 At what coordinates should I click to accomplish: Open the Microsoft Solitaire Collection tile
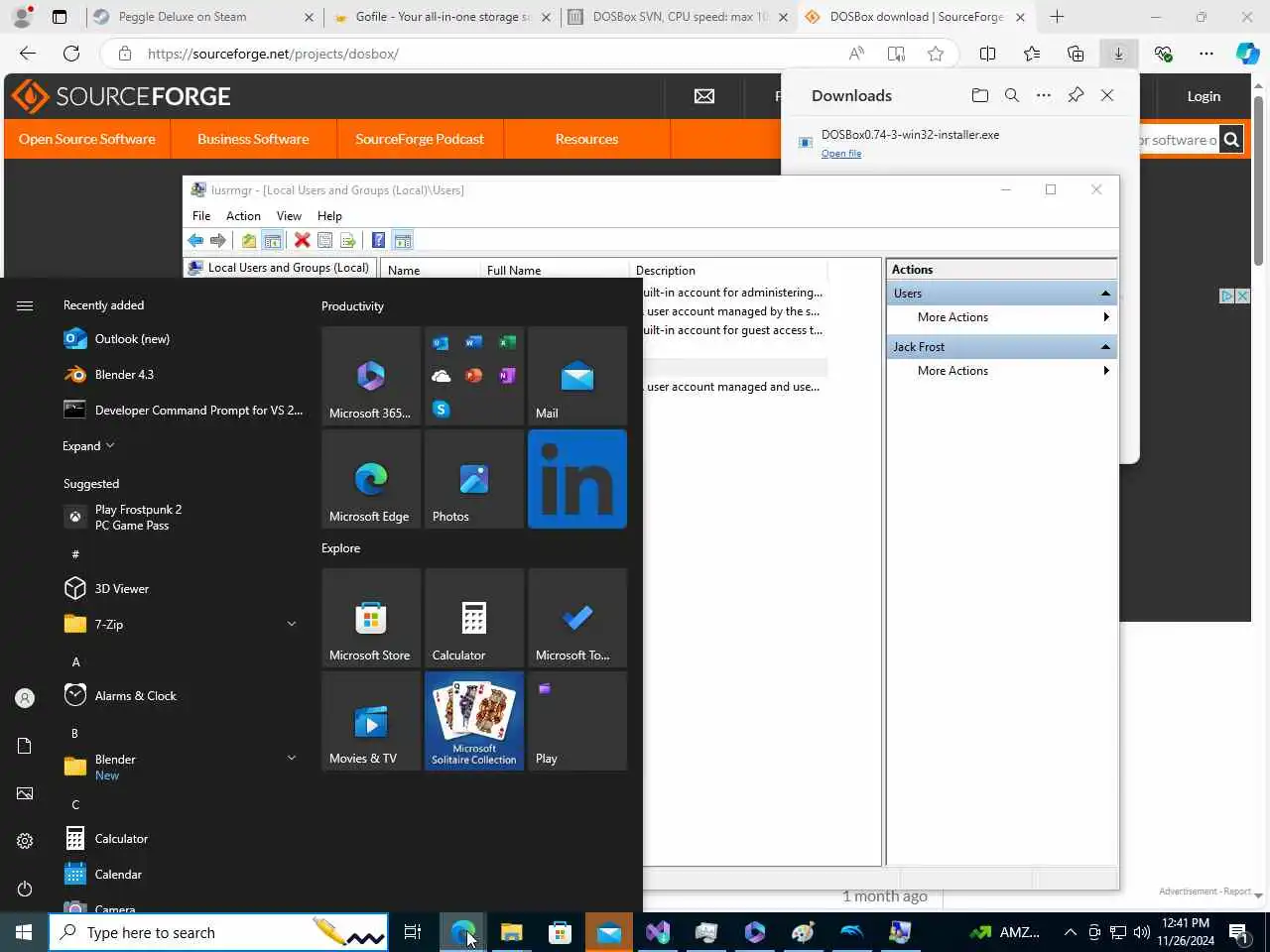(474, 721)
